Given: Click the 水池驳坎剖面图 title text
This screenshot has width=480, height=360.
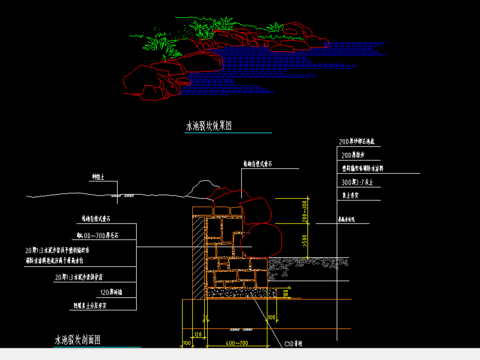Looking at the screenshot, I should (77, 340).
